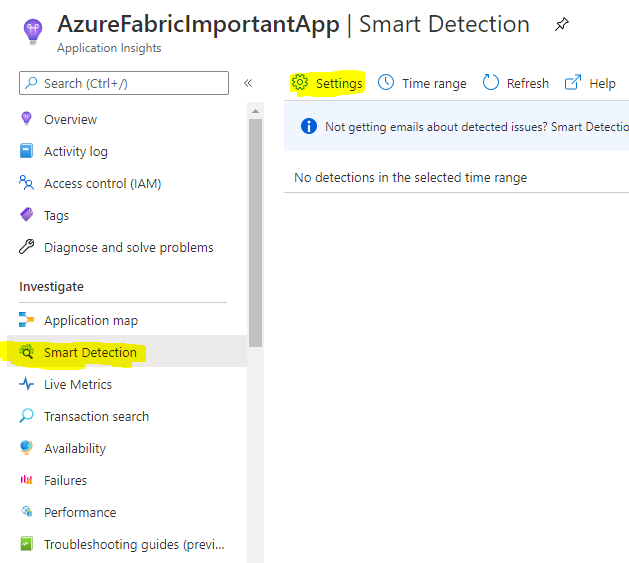
Task: Click the Investigate section heading
Action: pyautogui.click(x=51, y=287)
